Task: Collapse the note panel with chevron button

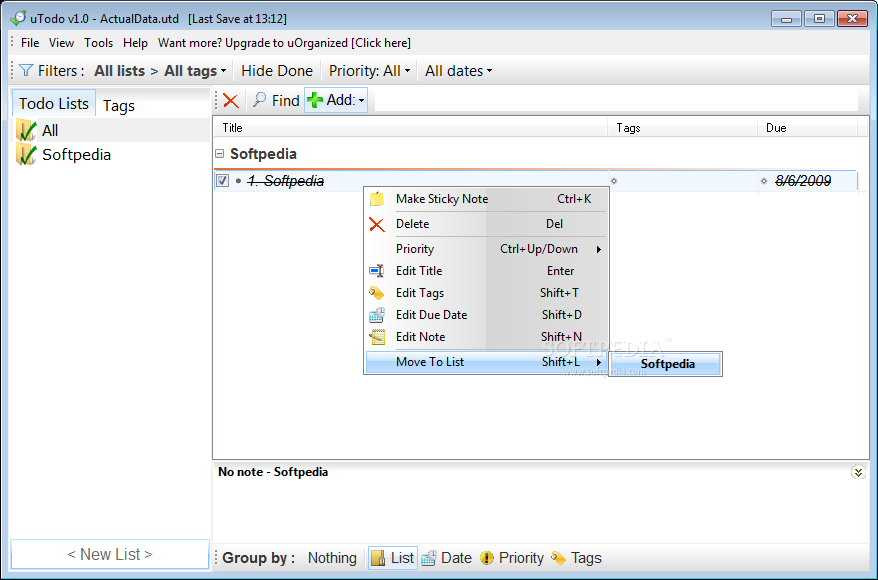Action: tap(858, 472)
